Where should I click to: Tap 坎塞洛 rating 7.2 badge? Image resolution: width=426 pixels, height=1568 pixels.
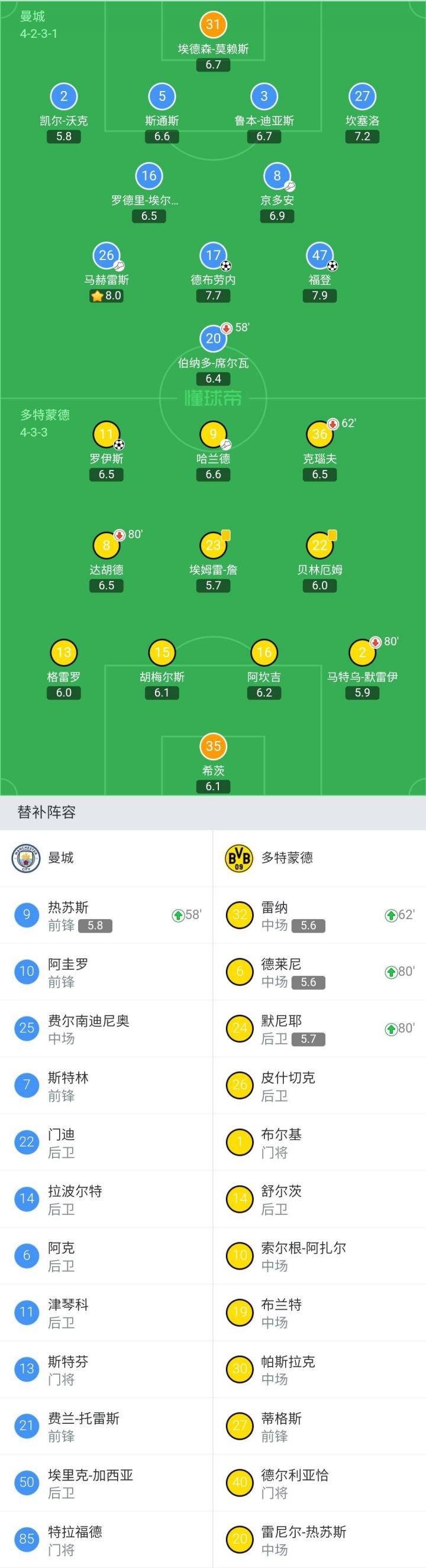(362, 137)
